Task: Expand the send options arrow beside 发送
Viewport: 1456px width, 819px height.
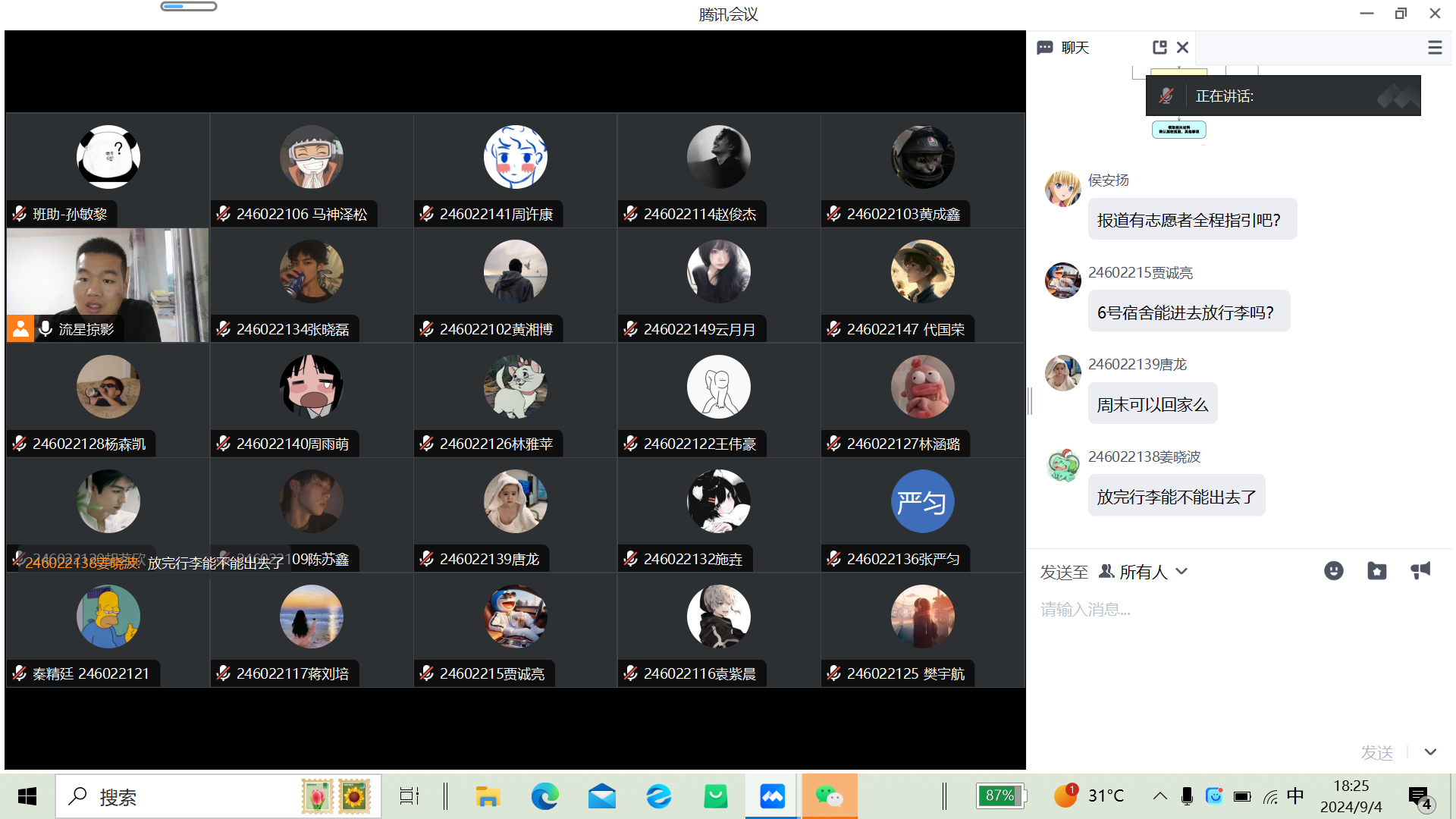Action: click(1430, 752)
